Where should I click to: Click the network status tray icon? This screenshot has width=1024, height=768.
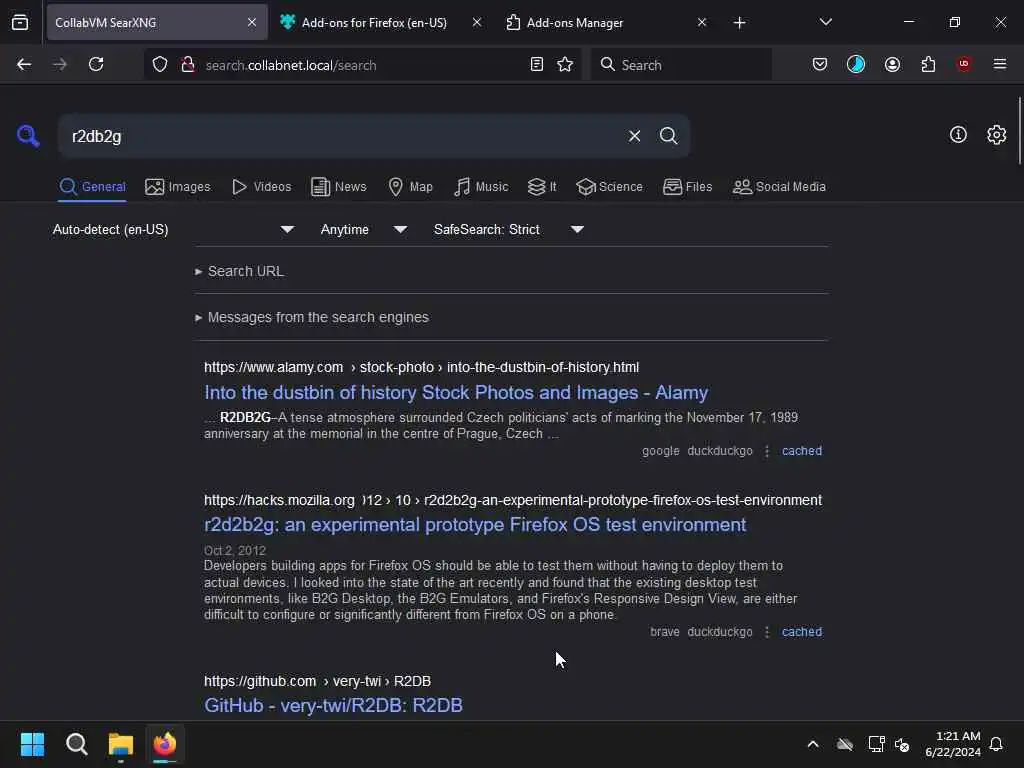[x=876, y=744]
